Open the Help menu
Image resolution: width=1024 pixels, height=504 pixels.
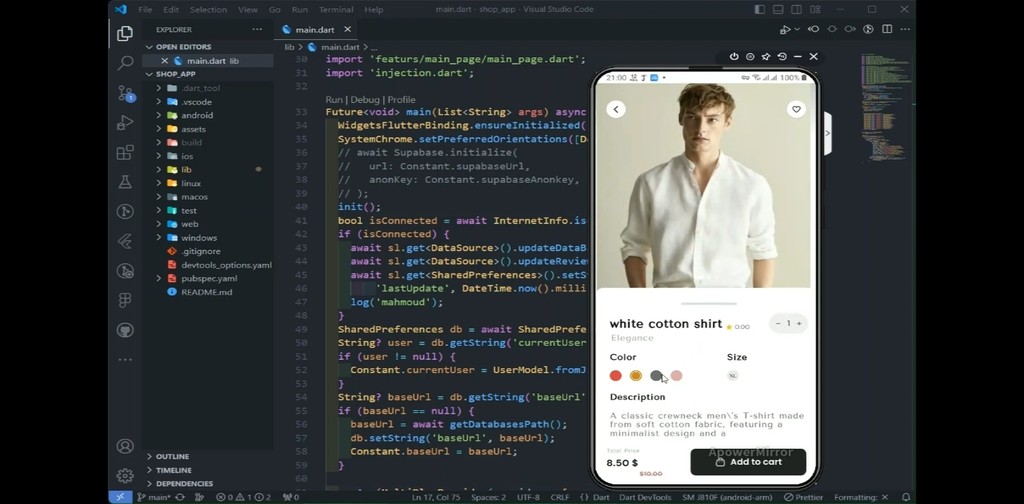(x=374, y=10)
